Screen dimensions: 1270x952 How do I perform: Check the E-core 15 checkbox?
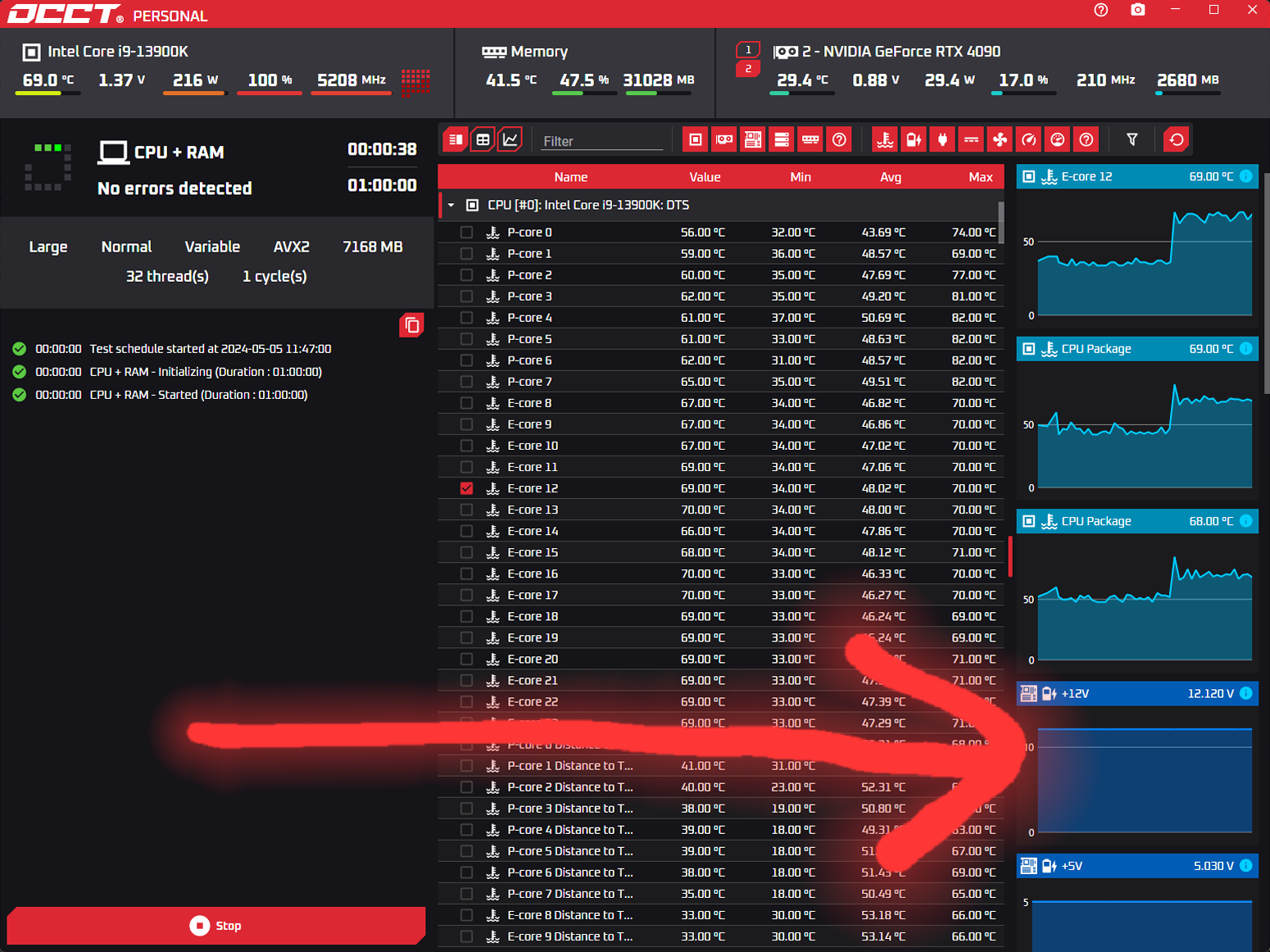coord(466,552)
